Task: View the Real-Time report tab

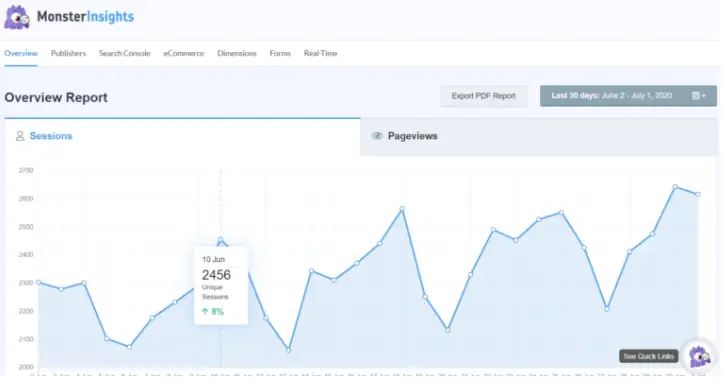Action: coord(320,53)
